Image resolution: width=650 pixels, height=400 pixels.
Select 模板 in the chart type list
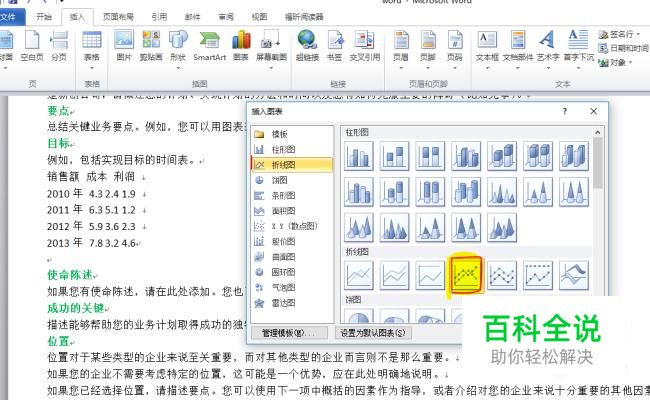(x=292, y=134)
